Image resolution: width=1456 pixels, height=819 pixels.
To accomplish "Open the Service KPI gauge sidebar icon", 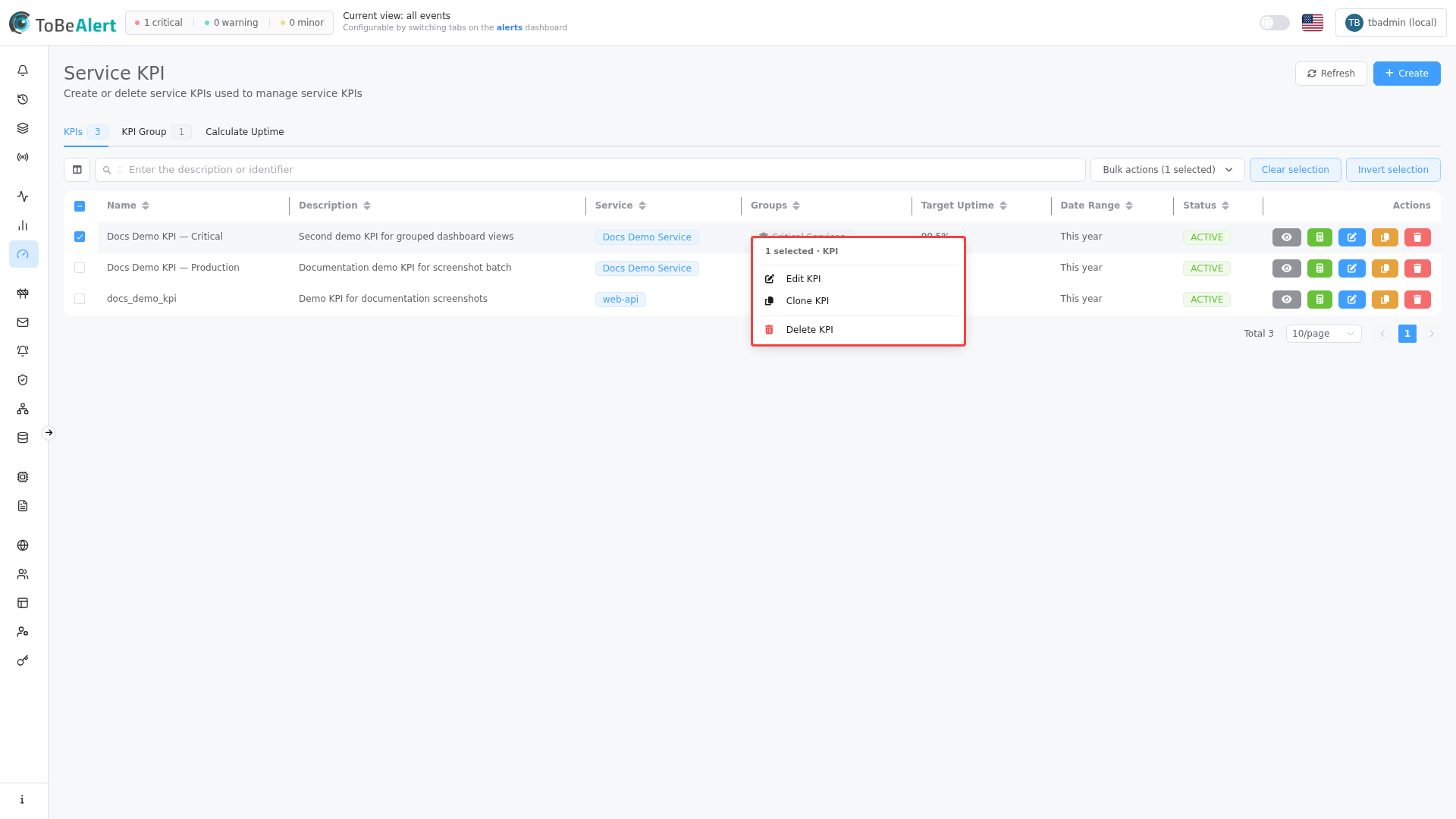I will tap(24, 254).
